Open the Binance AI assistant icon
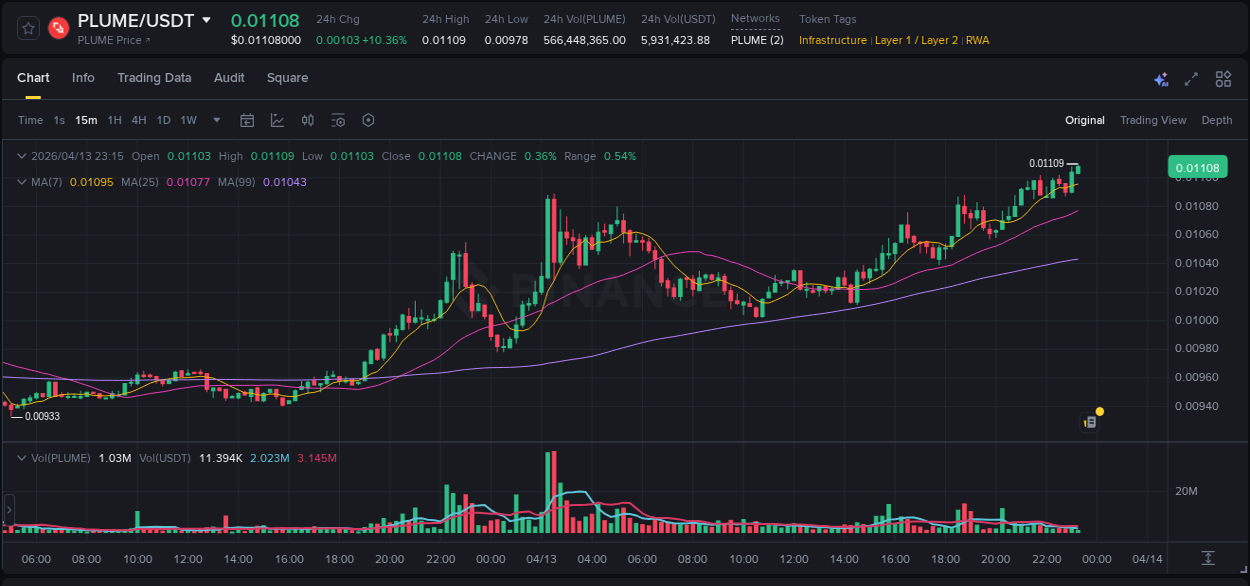 (x=1160, y=78)
